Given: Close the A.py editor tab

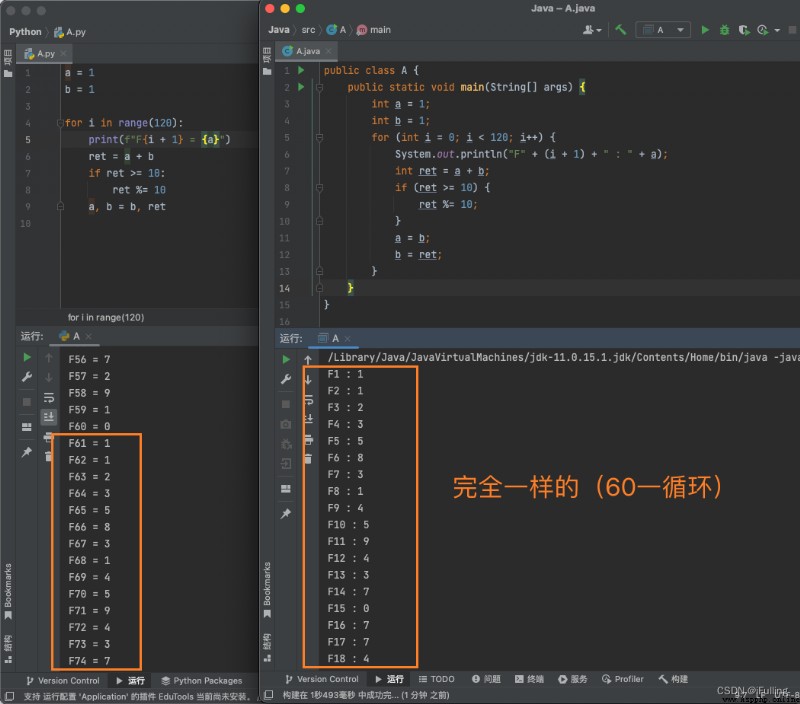Looking at the screenshot, I should (63, 54).
